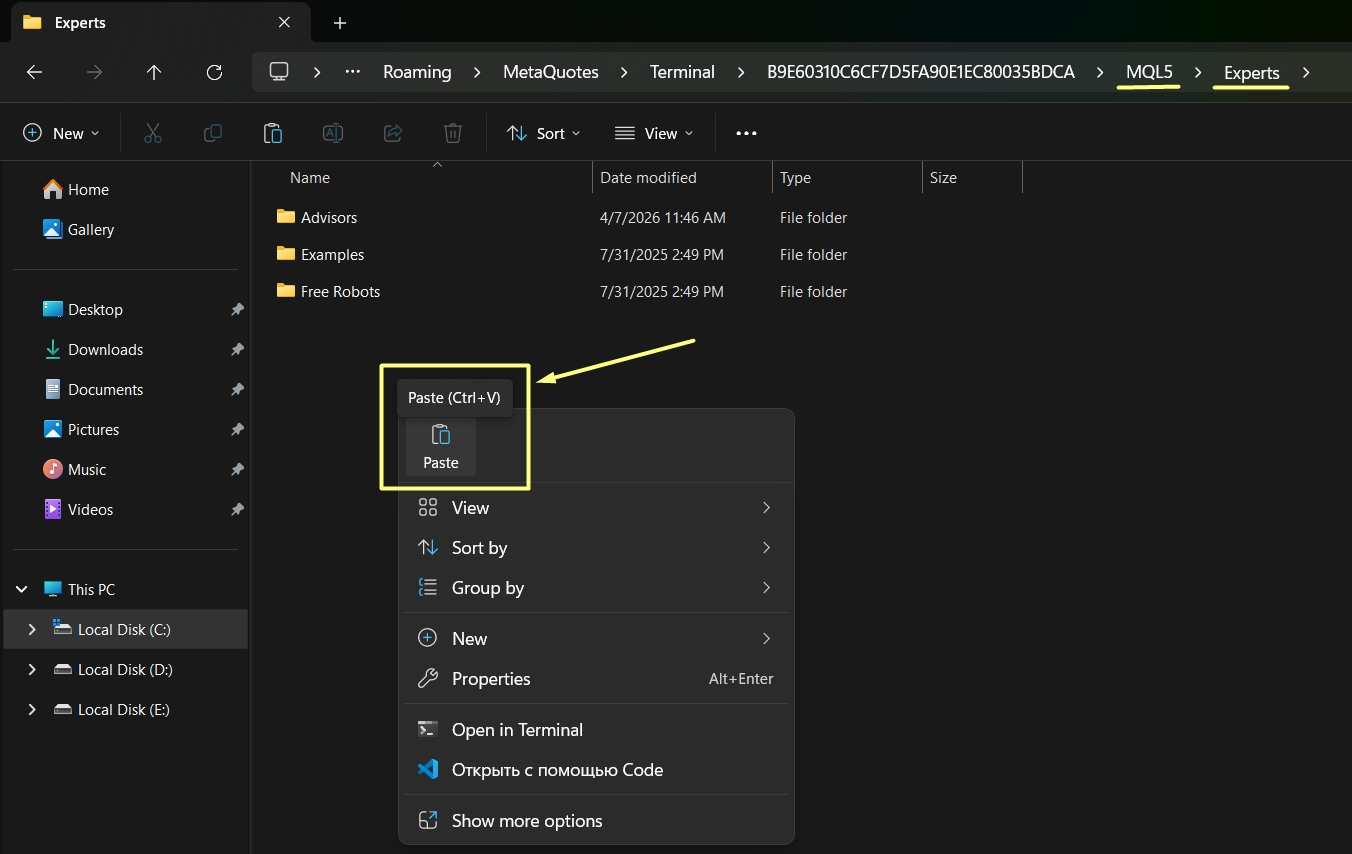This screenshot has height=854, width=1352.
Task: Click the toolbar Paste clipboard icon
Action: [272, 133]
